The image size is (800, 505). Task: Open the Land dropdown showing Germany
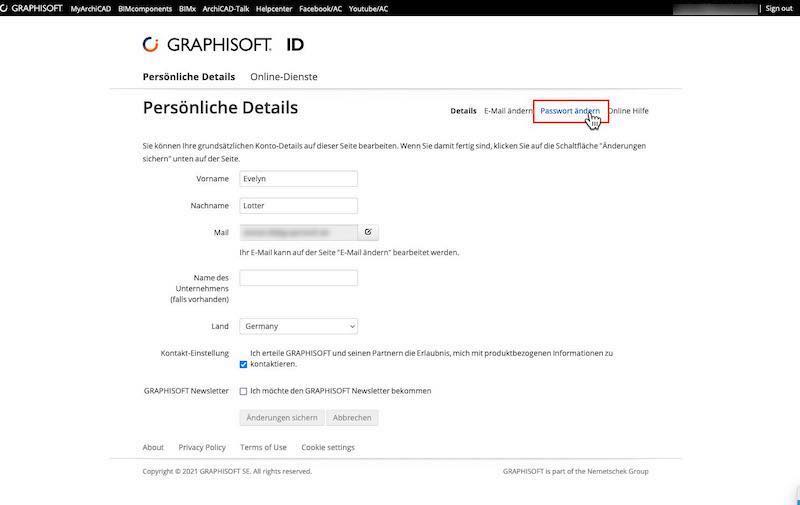point(298,326)
